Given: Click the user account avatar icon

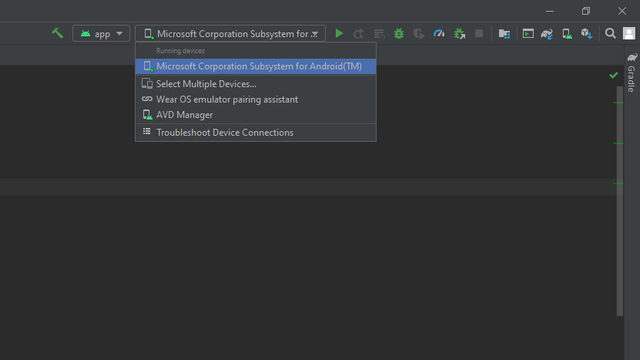Looking at the screenshot, I should point(629,33).
